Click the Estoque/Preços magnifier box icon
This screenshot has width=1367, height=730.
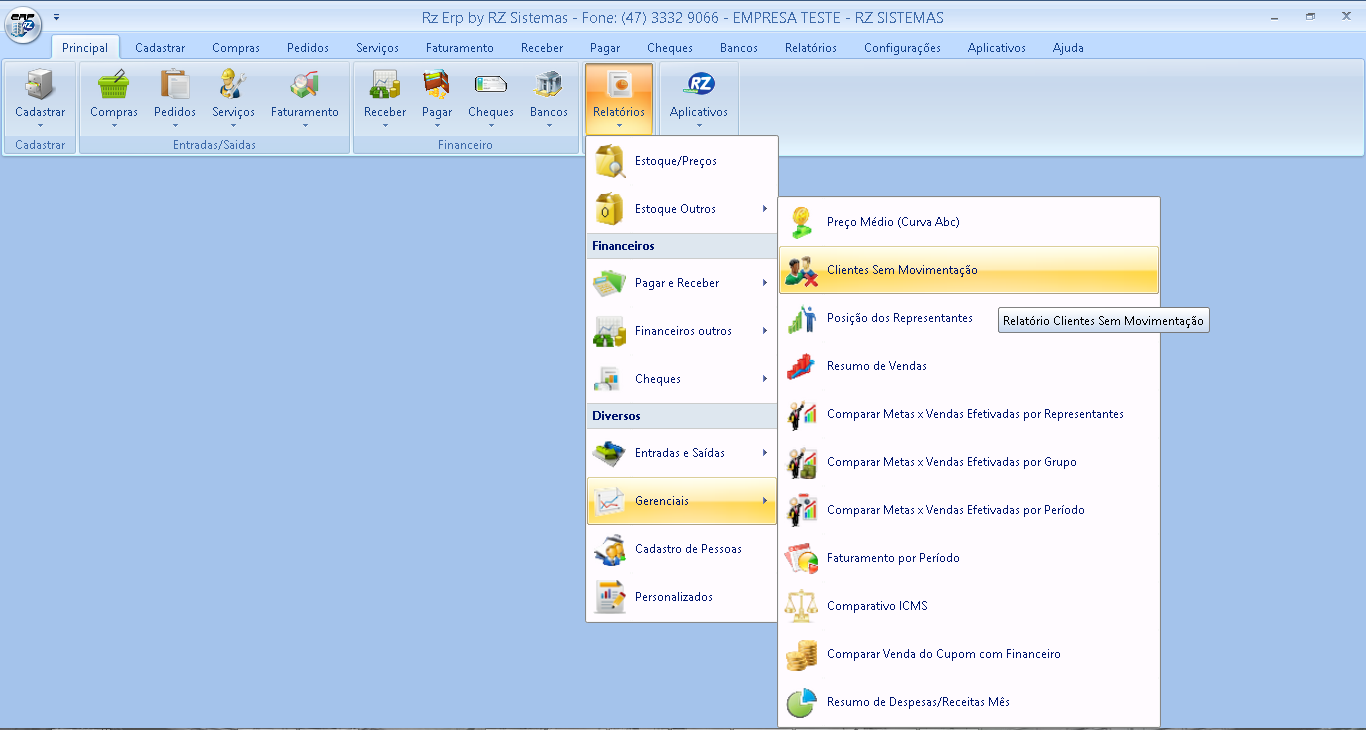click(x=610, y=161)
